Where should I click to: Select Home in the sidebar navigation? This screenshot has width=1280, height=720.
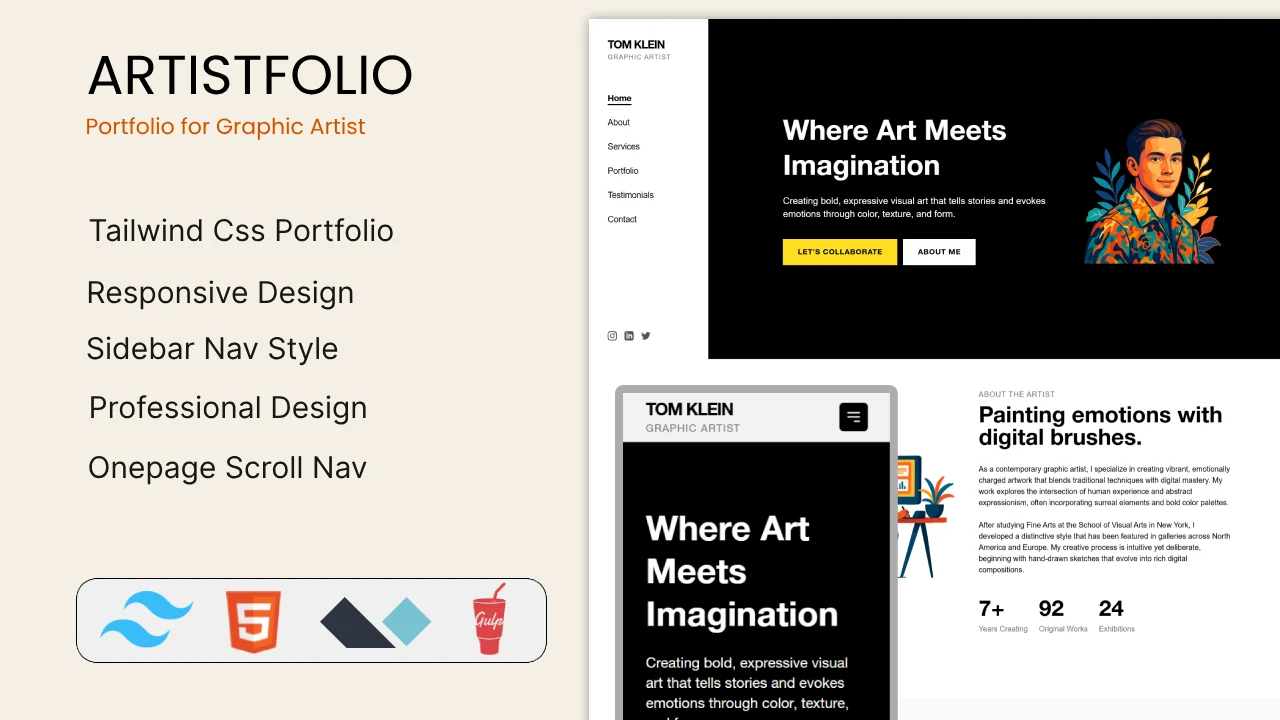click(x=619, y=98)
